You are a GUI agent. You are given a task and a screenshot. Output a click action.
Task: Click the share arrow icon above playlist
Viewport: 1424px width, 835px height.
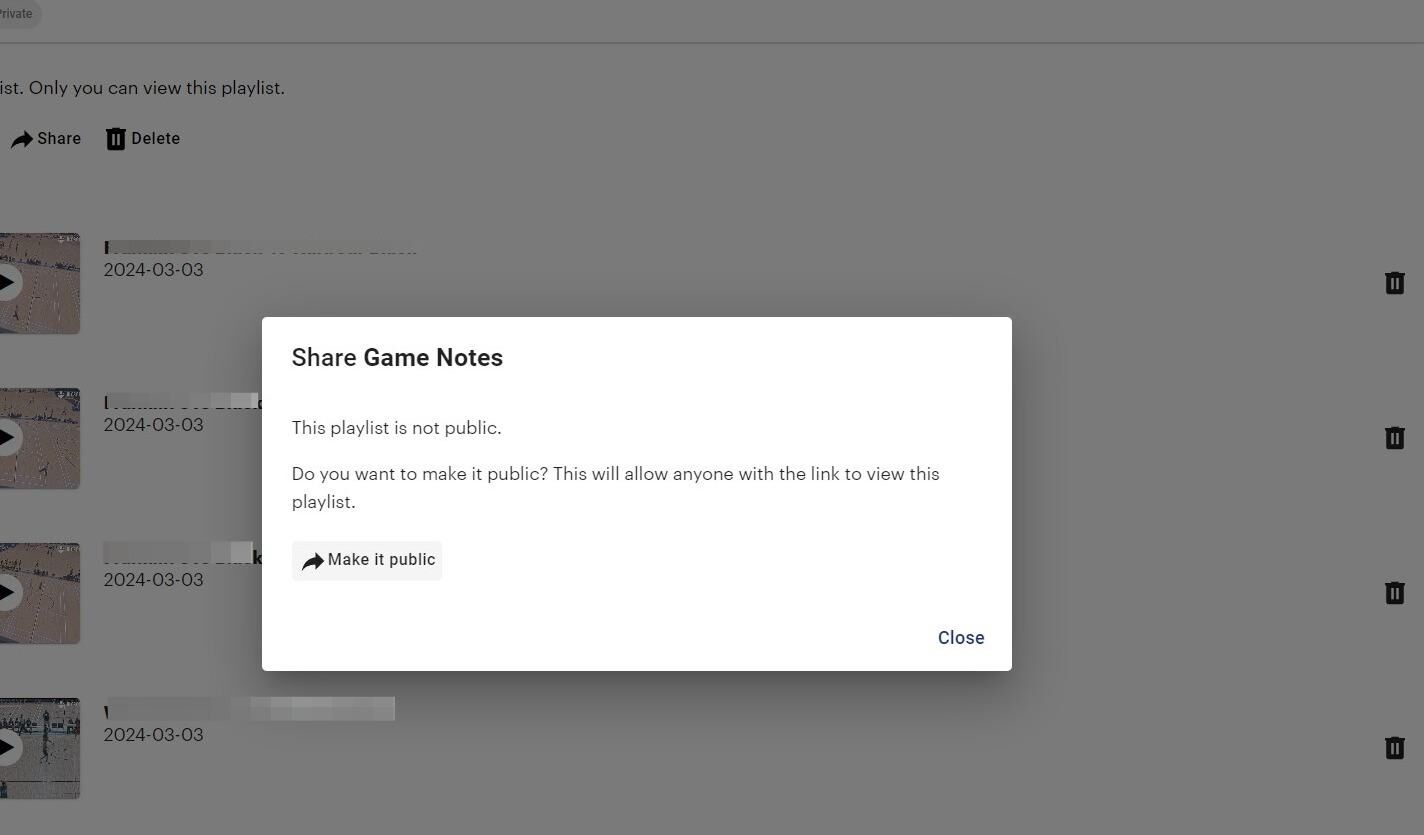22,140
